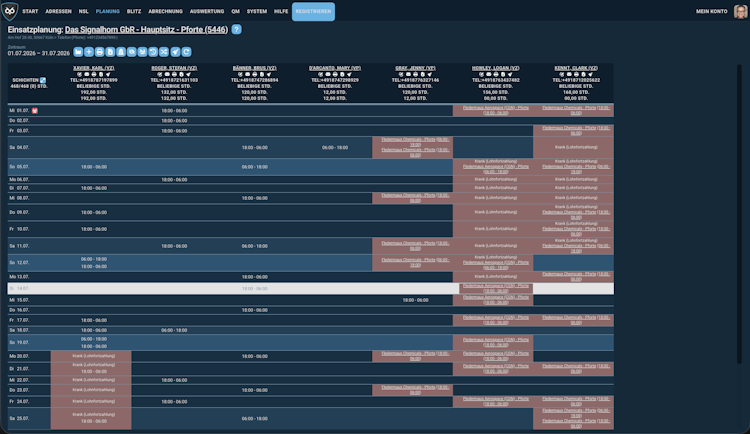Click the first toolbar icon before the plus
Screen dimensions: 750x434
tap(78, 52)
